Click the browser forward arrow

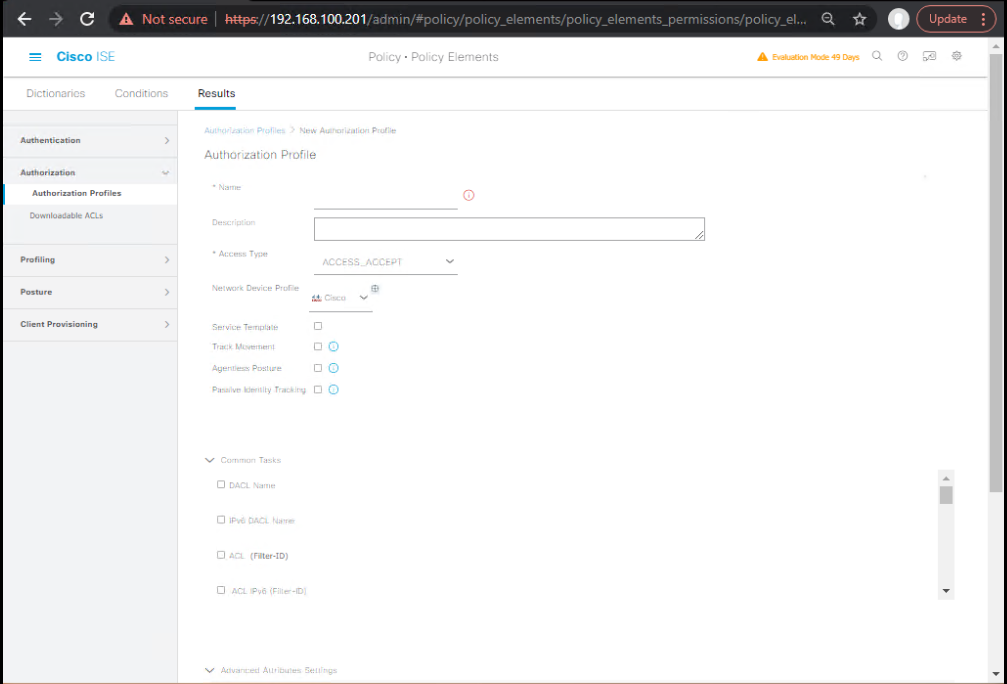click(x=56, y=19)
